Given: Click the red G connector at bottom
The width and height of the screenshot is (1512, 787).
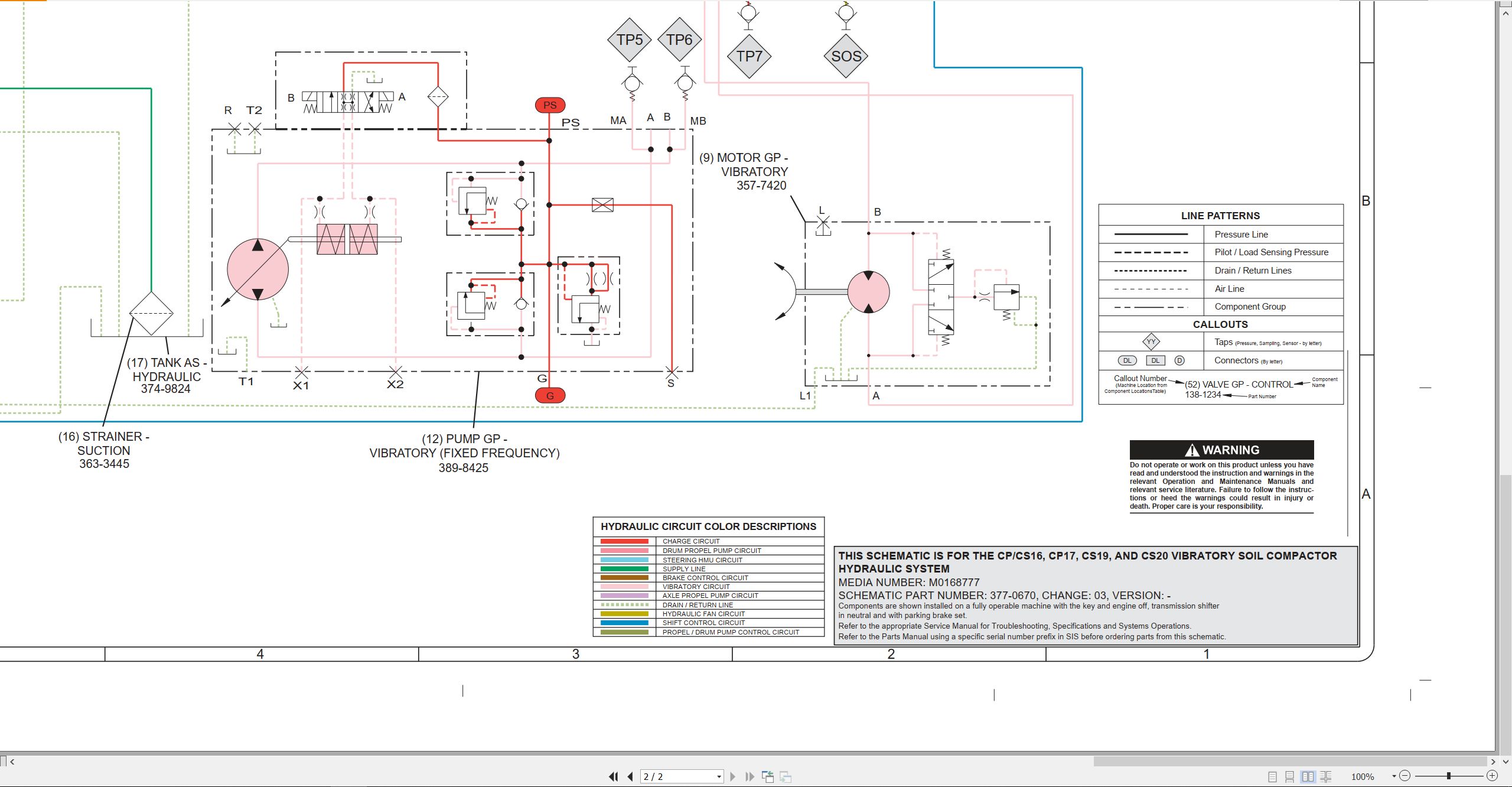Looking at the screenshot, I should (550, 395).
